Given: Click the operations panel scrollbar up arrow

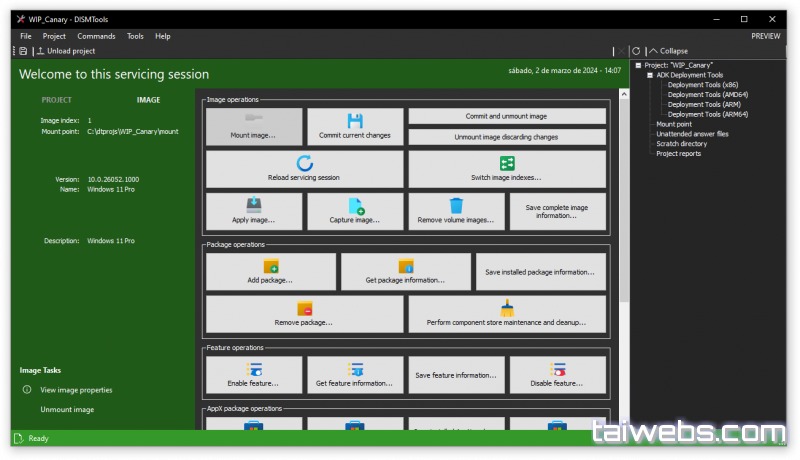Looking at the screenshot, I should point(625,95).
